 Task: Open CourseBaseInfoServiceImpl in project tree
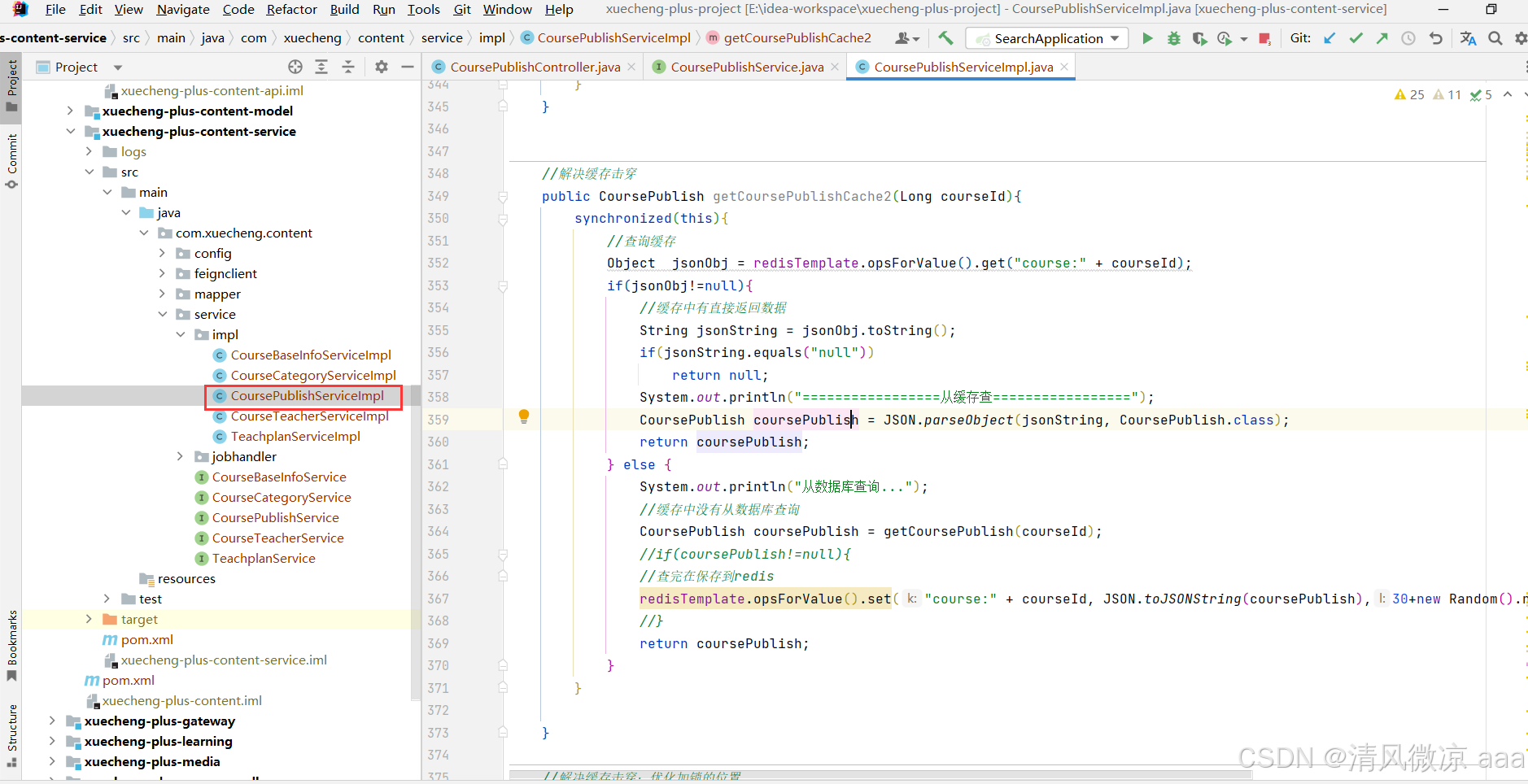tap(311, 355)
